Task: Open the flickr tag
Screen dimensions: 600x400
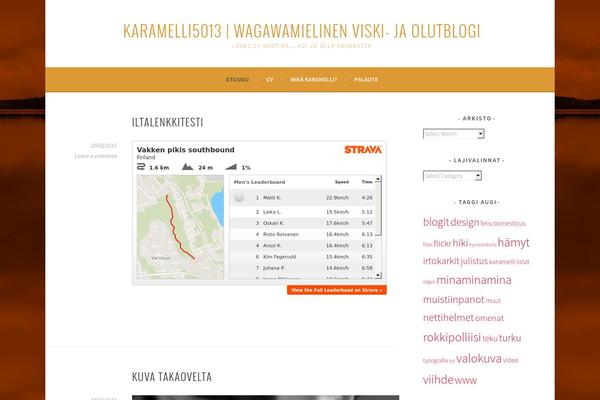Action: coord(442,243)
